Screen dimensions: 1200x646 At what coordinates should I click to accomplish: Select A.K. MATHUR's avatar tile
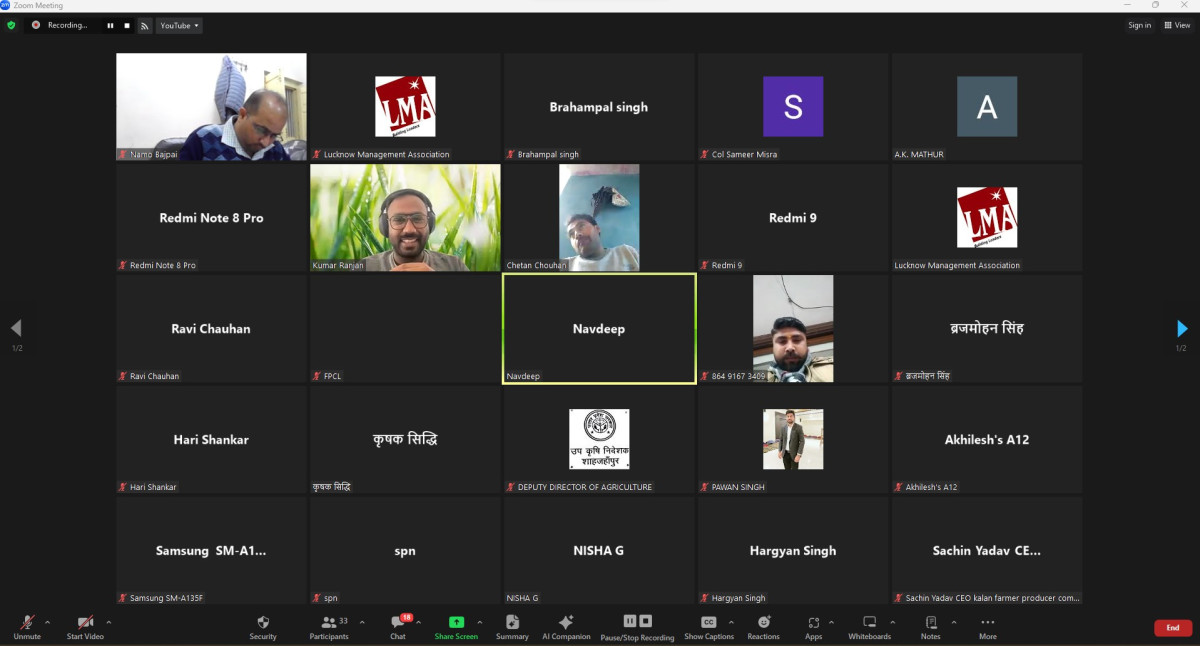tap(987, 107)
